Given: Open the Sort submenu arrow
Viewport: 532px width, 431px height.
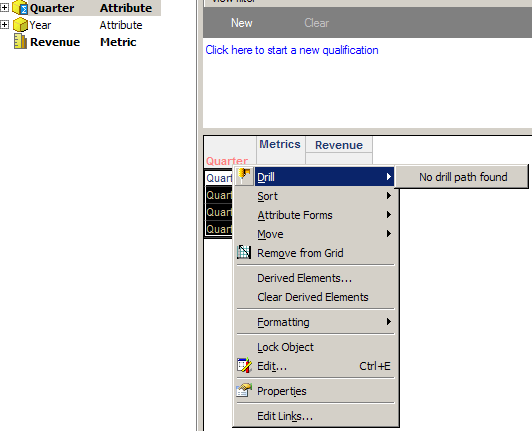Looking at the screenshot, I should [x=389, y=196].
